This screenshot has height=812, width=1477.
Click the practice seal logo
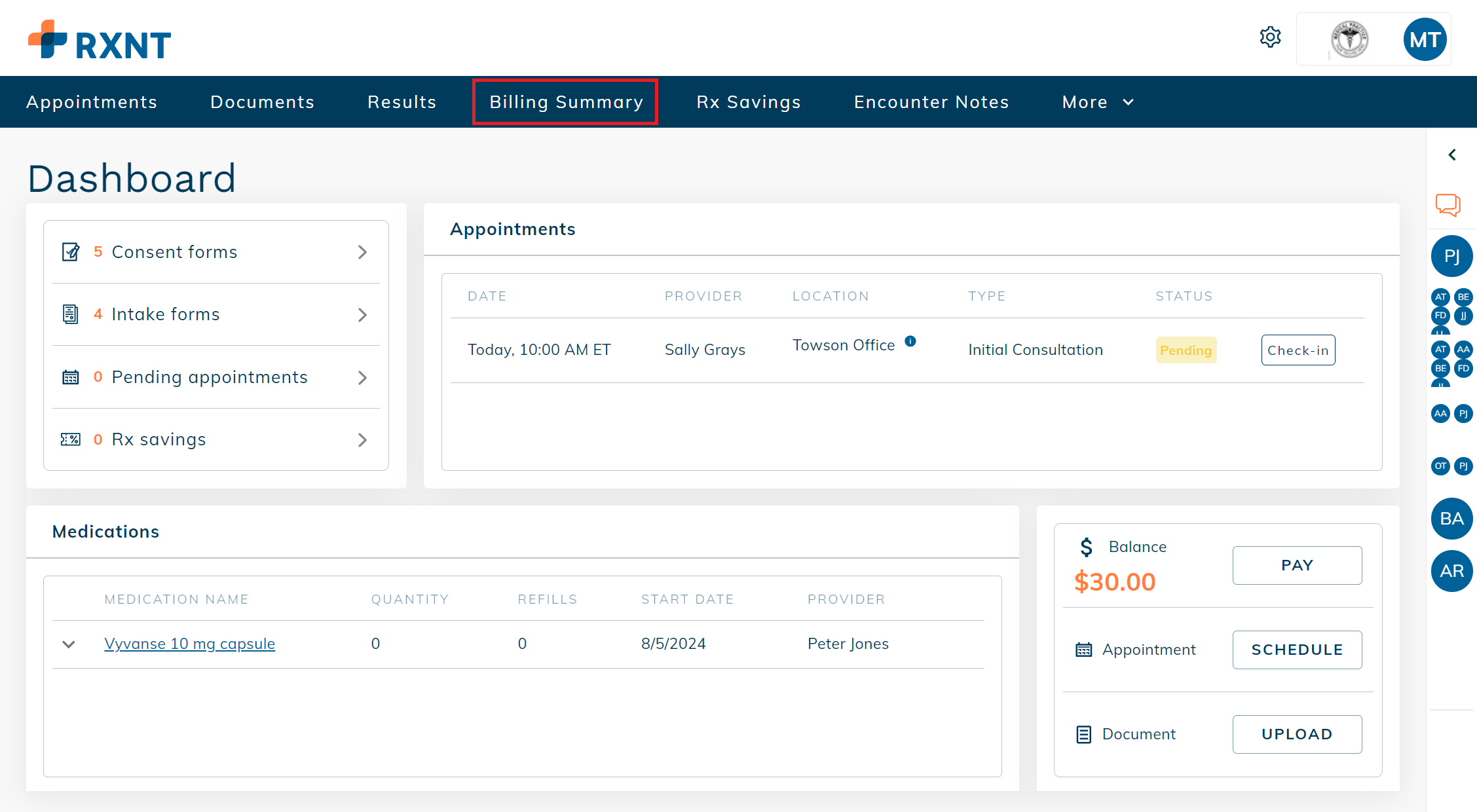point(1349,40)
